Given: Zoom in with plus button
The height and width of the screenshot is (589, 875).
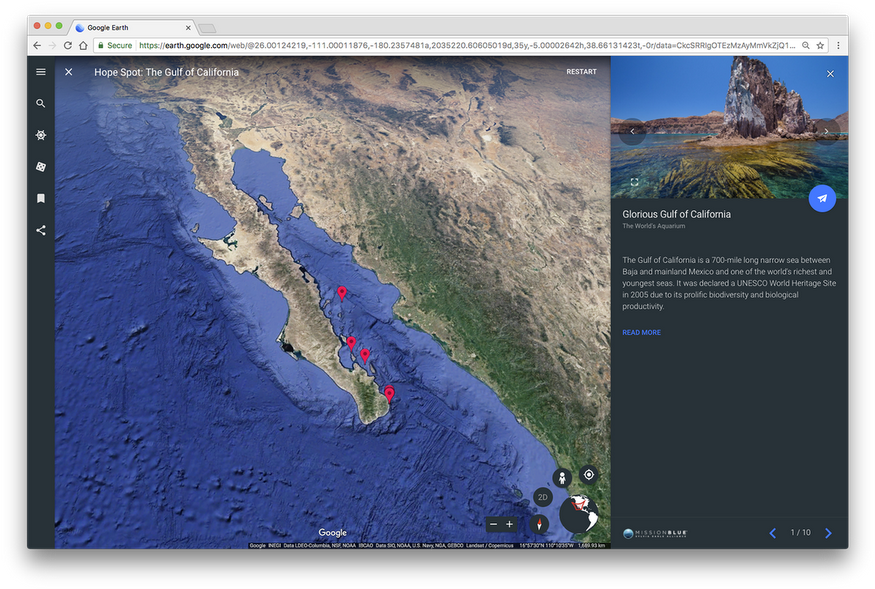Looking at the screenshot, I should tap(509, 524).
